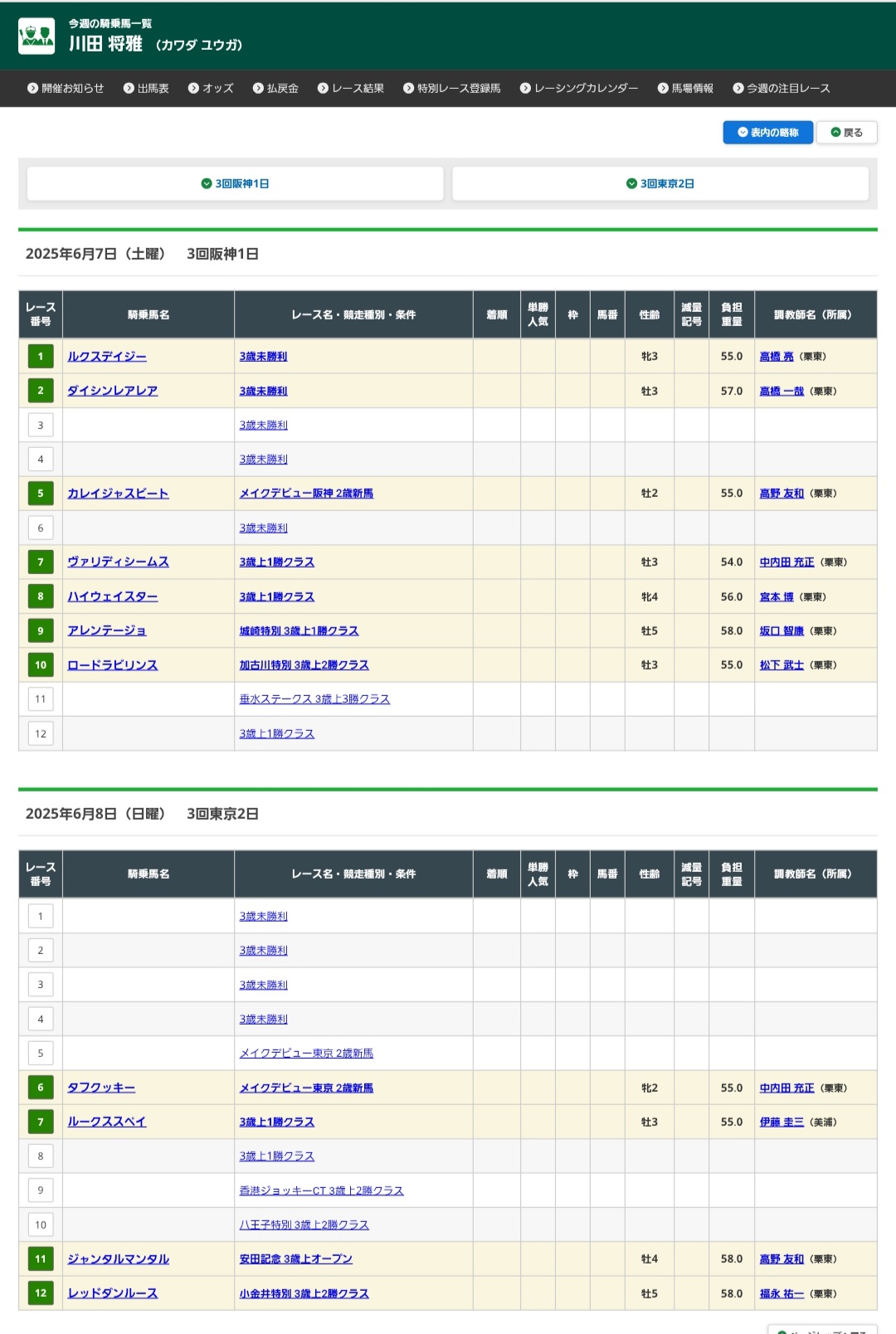Open trainer 中内田 充正 in Hanshin race 7

coord(786,562)
